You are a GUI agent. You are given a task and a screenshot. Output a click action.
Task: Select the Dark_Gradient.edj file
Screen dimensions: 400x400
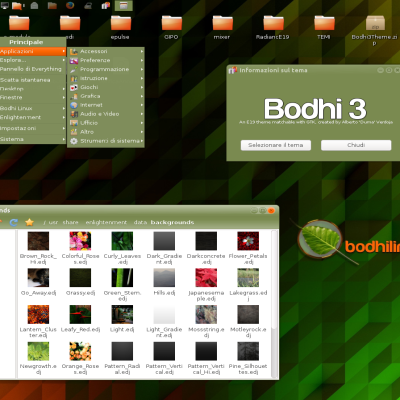(164, 248)
